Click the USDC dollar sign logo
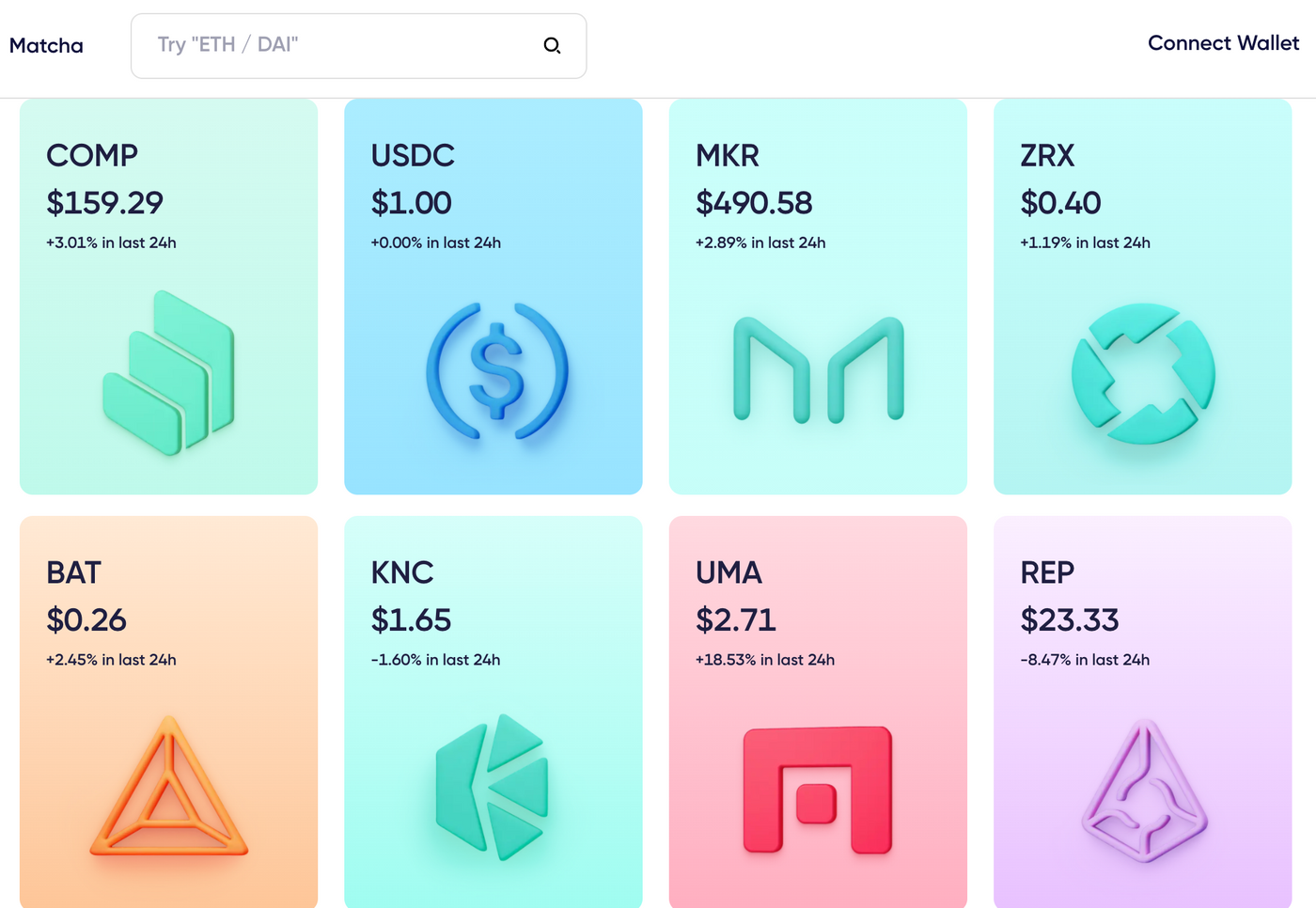 (x=497, y=371)
